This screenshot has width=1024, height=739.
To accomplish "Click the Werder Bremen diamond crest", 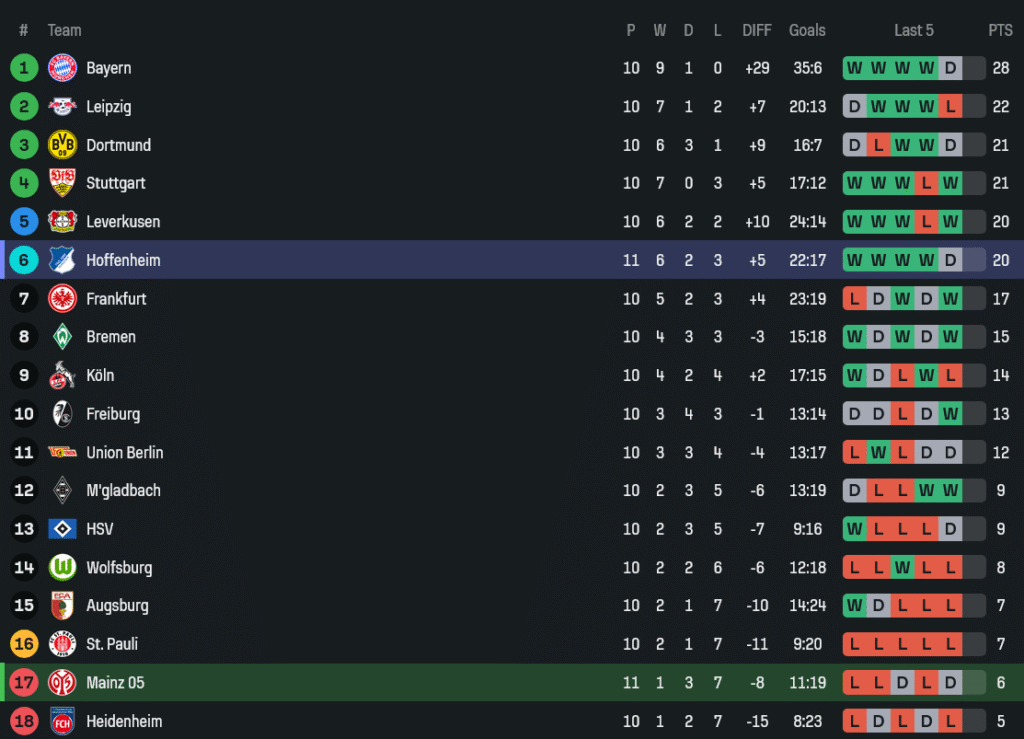I will 62,337.
